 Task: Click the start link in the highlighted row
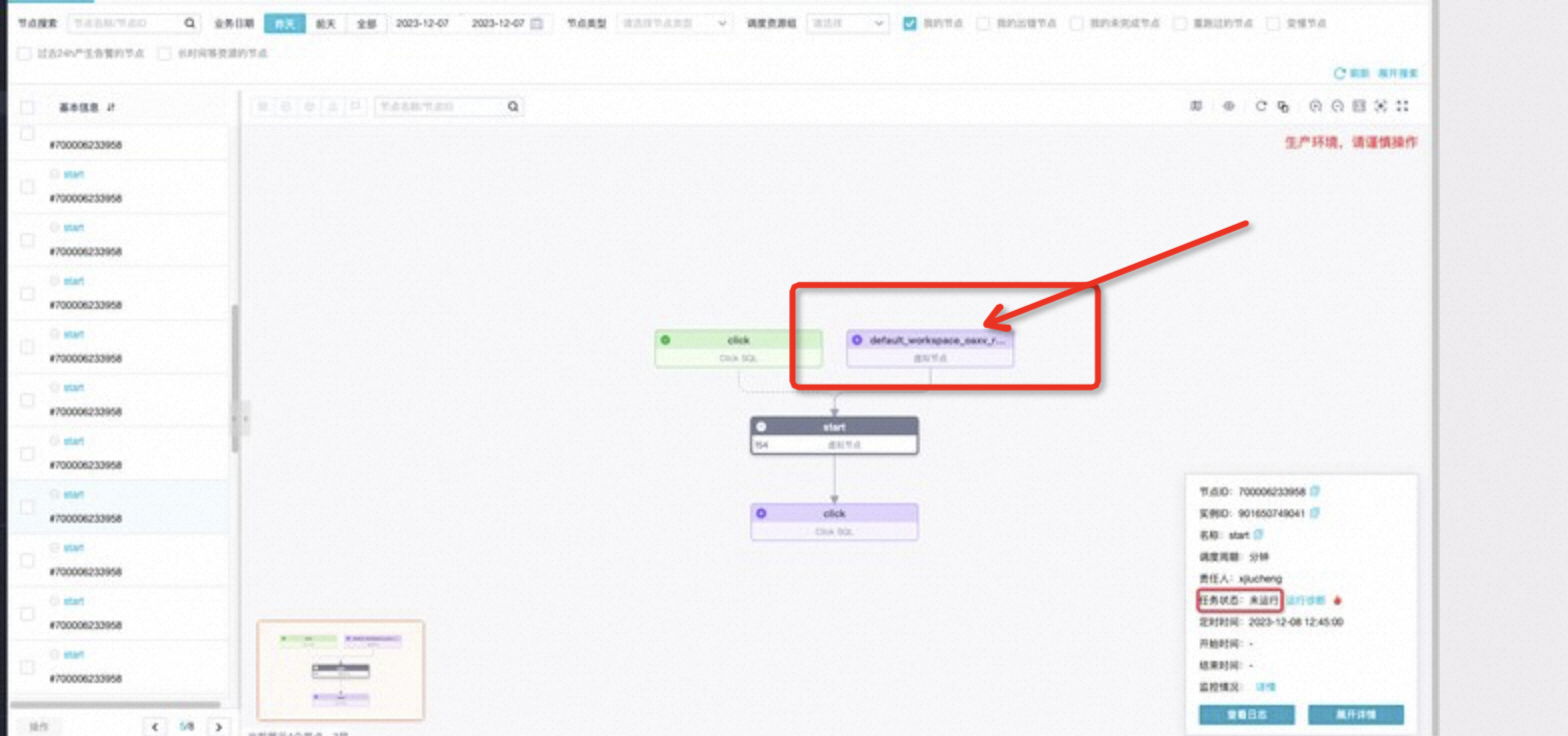pyautogui.click(x=74, y=495)
